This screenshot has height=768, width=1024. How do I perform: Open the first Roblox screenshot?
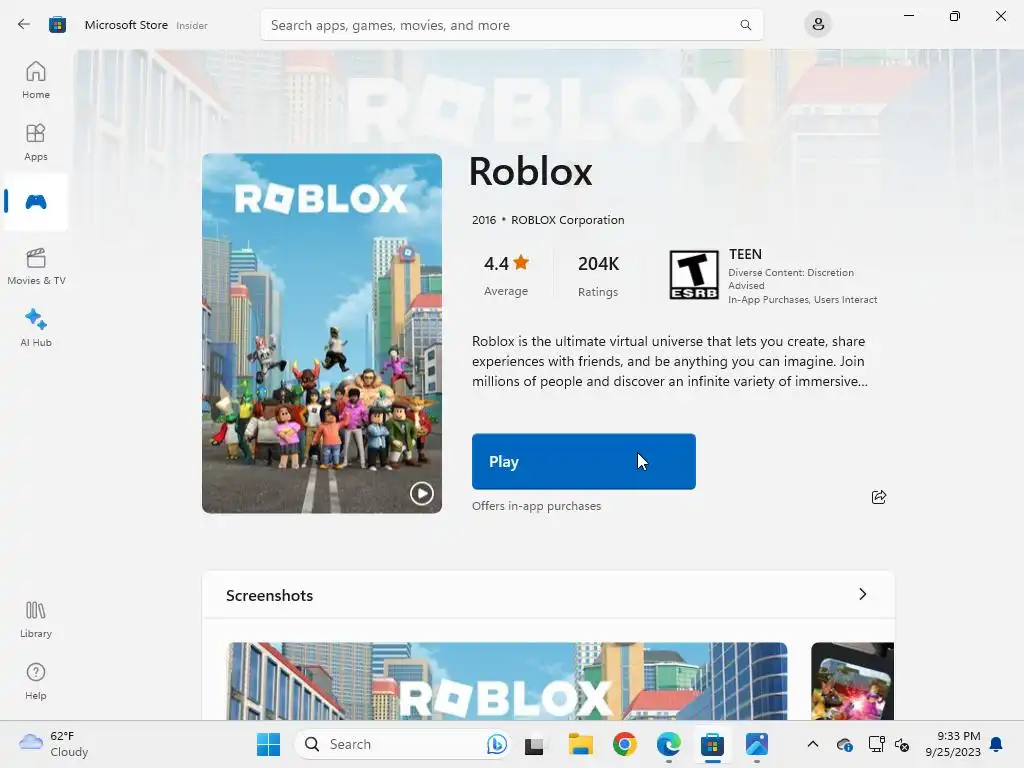[507, 681]
